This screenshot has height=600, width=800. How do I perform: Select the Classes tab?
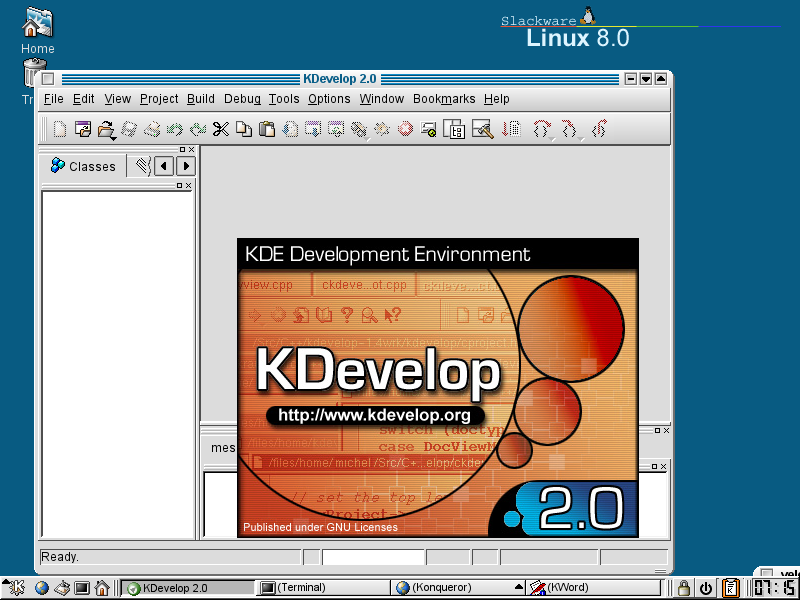(x=83, y=166)
